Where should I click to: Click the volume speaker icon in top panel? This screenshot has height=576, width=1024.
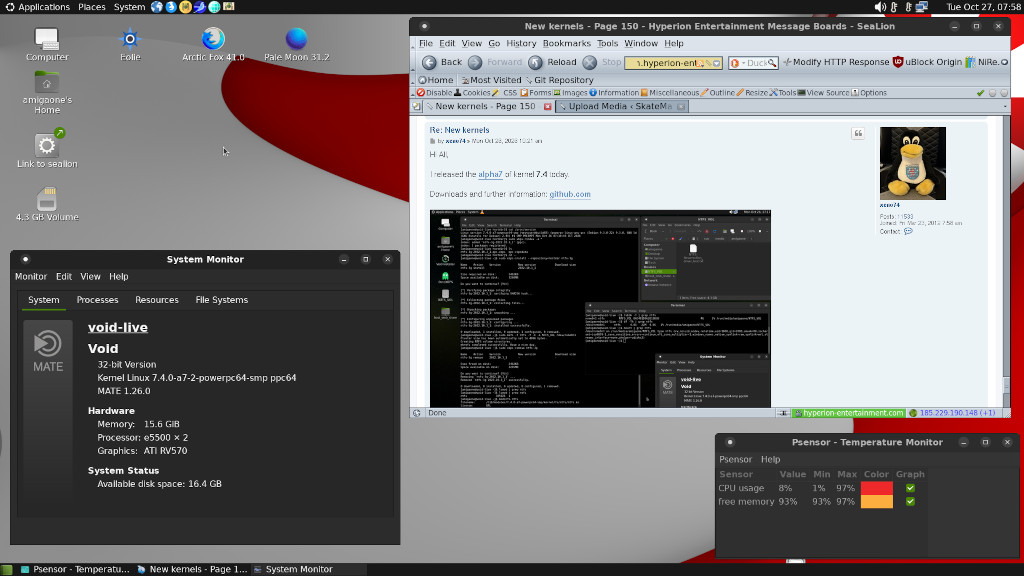coord(880,7)
